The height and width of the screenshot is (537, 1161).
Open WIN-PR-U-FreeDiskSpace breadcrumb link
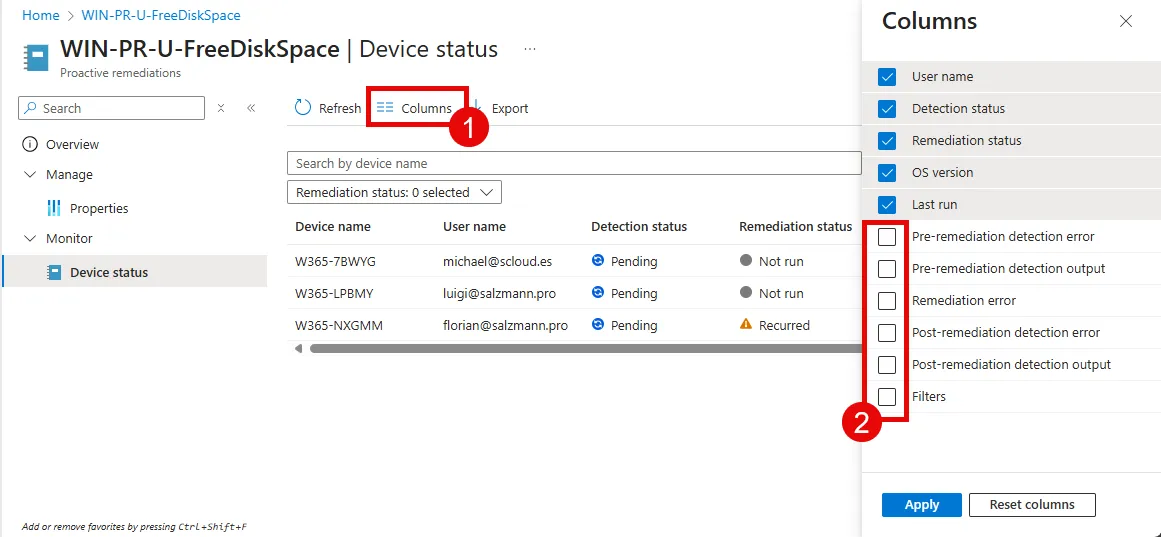coord(161,15)
